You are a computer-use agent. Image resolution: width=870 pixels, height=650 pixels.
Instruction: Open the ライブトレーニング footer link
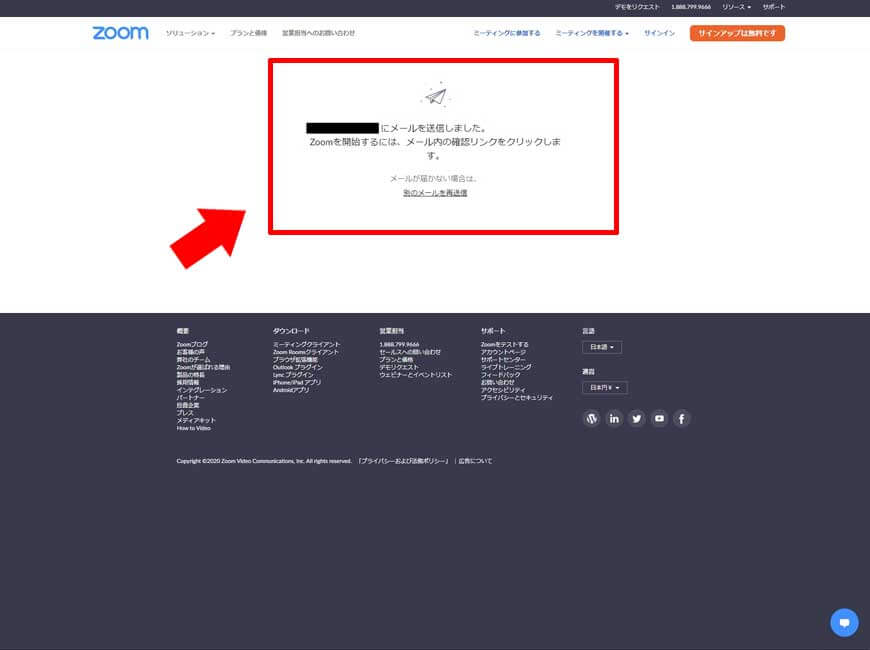[x=506, y=367]
